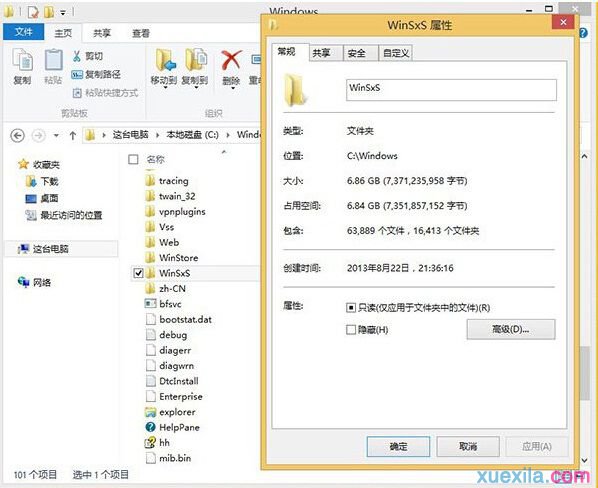Click the Cut (剪切) scissors icon
598x488 pixels.
(x=77, y=56)
